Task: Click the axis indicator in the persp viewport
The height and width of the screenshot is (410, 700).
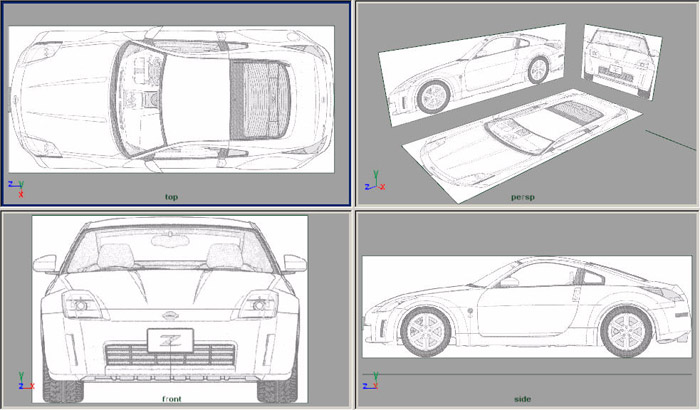Action: point(371,185)
